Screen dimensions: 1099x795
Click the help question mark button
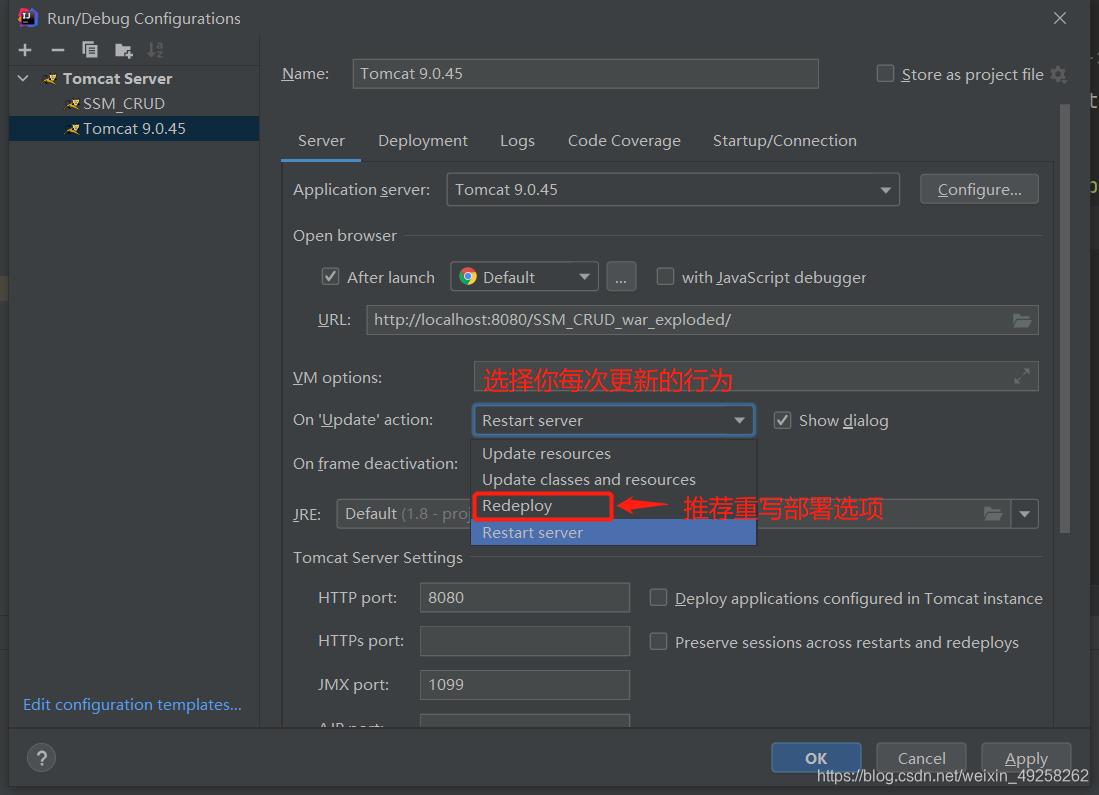click(x=41, y=758)
